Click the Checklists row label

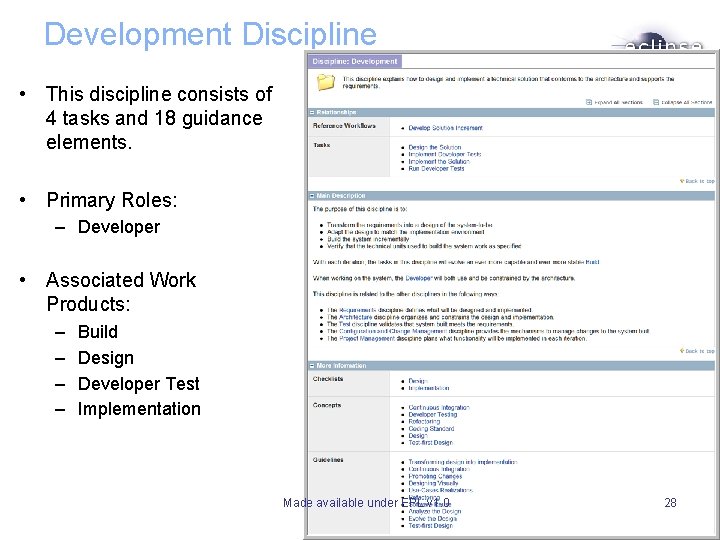point(328,379)
